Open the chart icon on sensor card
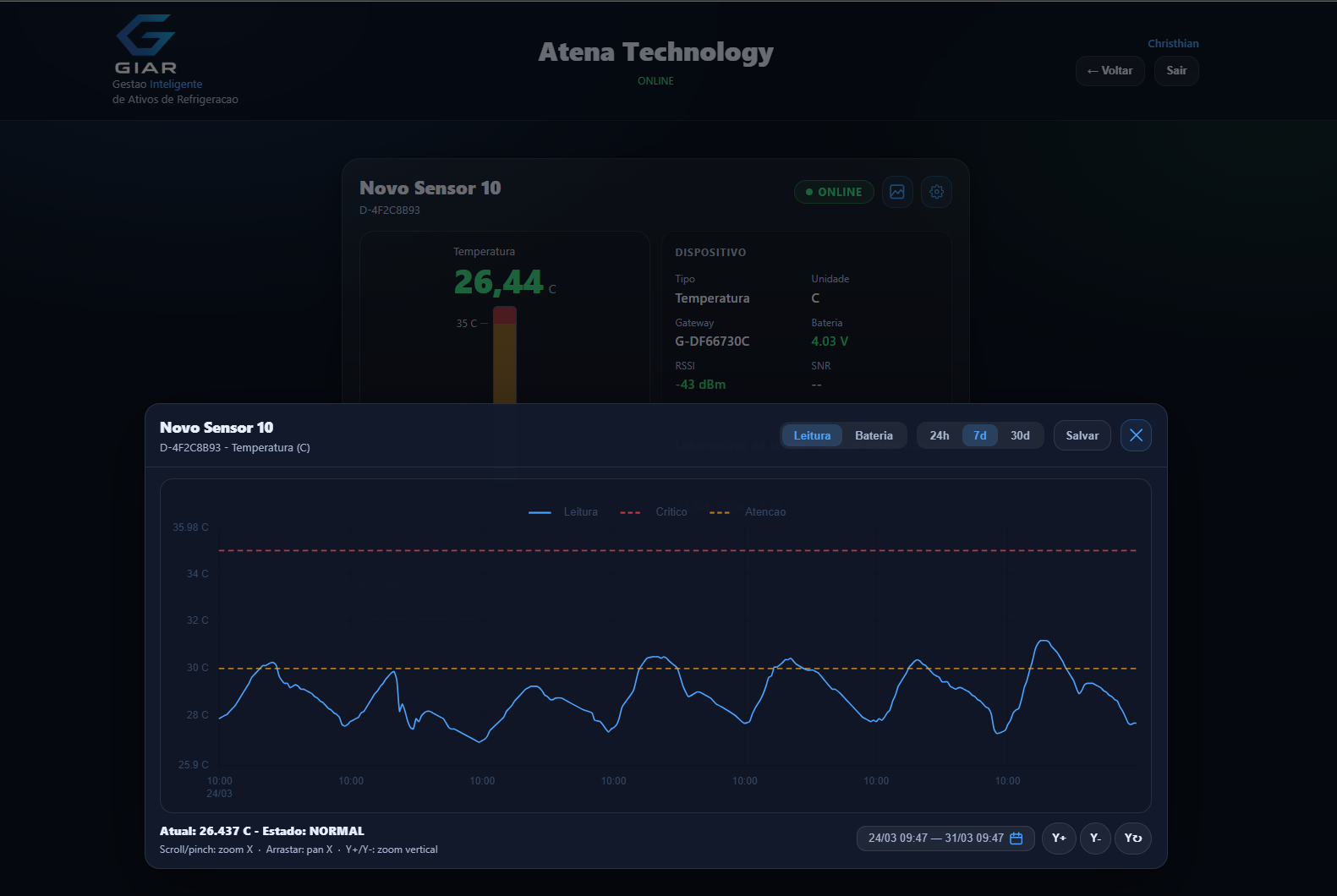Image resolution: width=1337 pixels, height=896 pixels. 896,192
